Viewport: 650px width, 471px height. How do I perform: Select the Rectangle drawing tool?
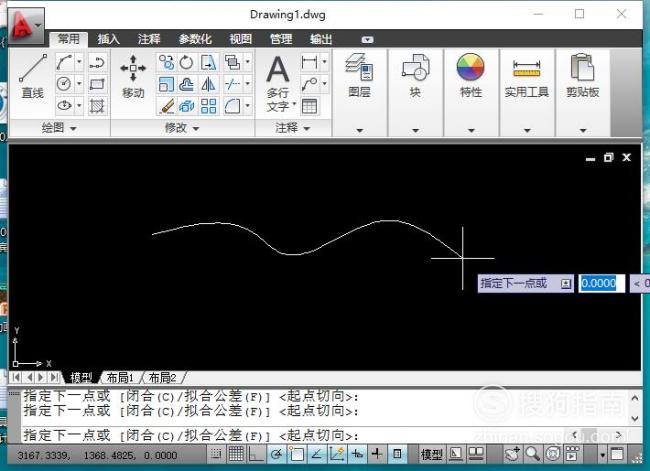click(97, 84)
